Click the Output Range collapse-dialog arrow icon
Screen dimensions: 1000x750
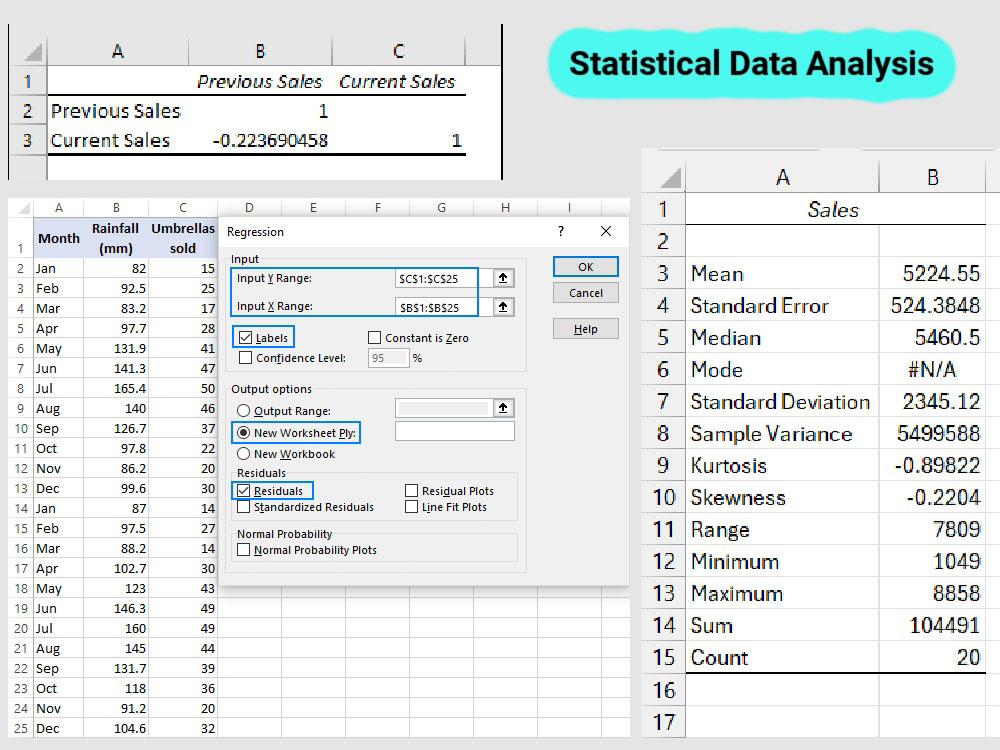point(503,408)
